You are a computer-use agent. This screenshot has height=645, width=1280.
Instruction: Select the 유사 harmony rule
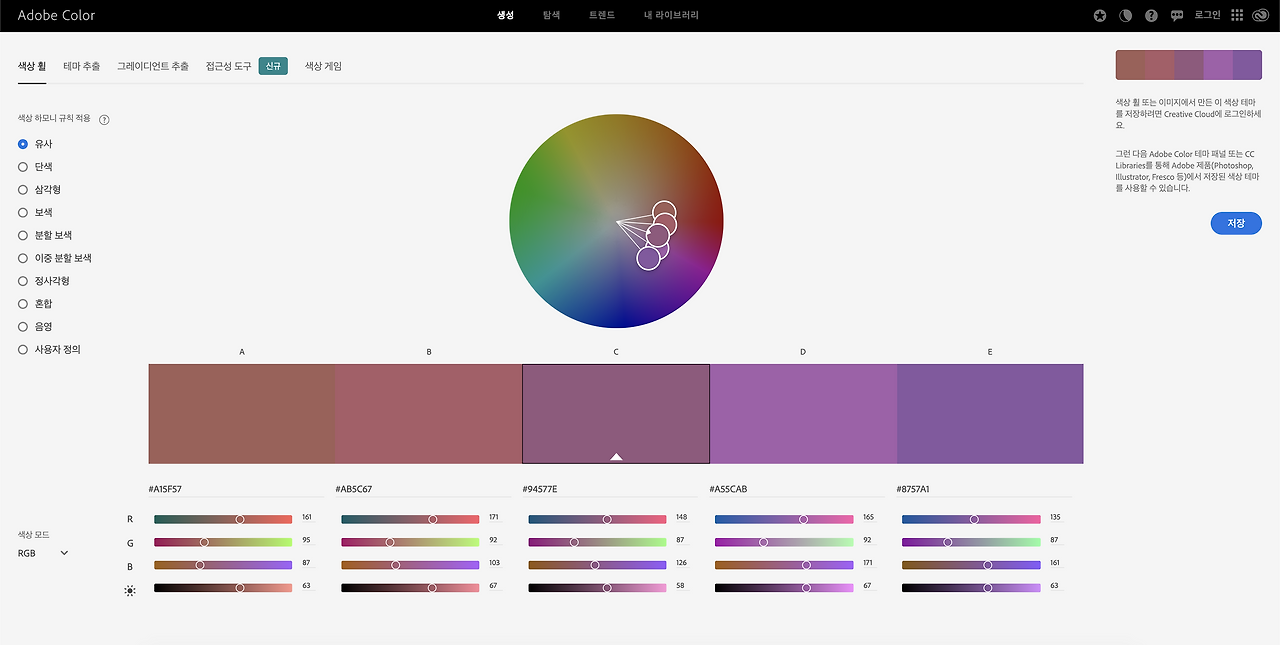23,144
